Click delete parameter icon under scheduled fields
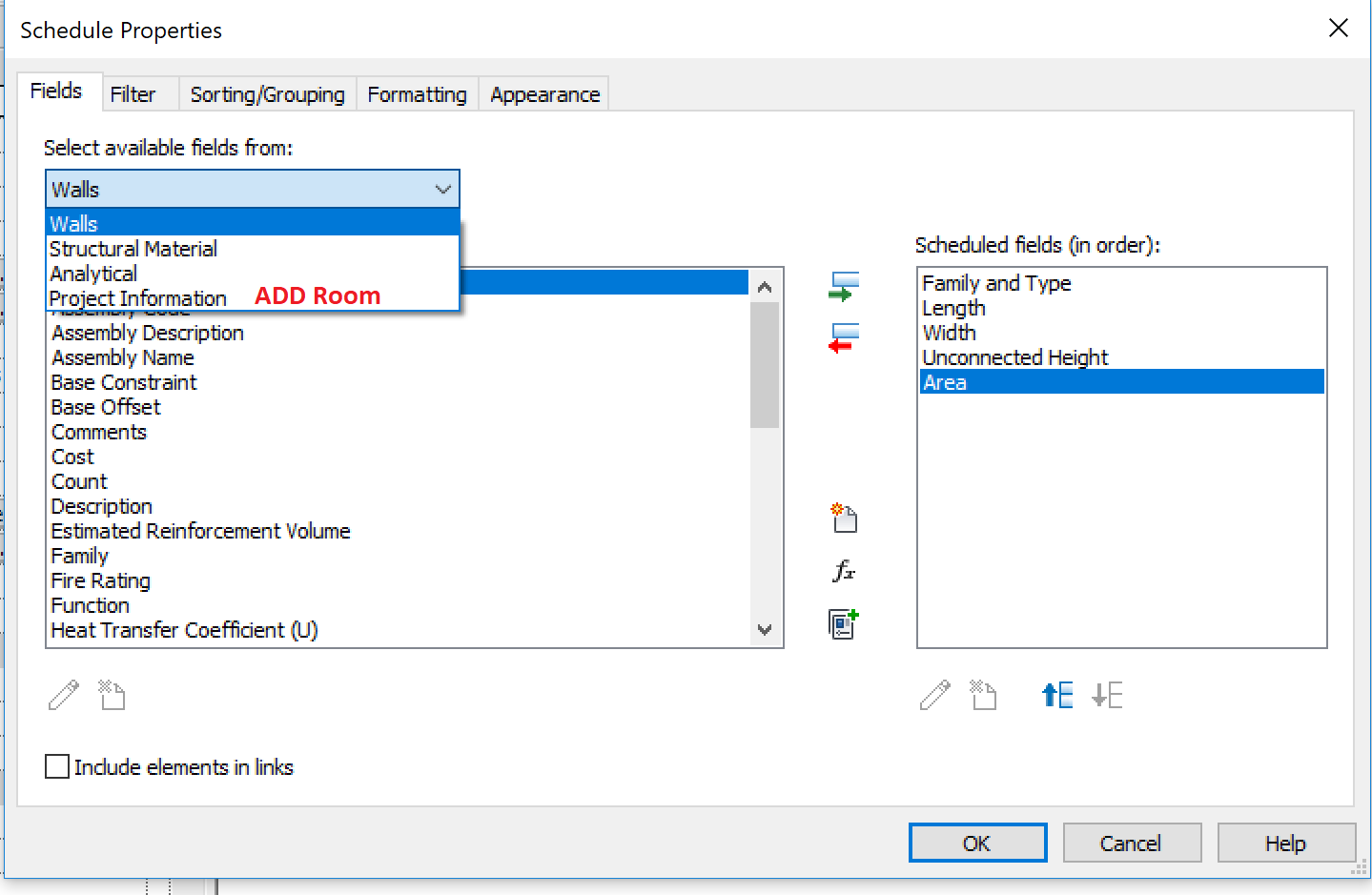 point(984,695)
